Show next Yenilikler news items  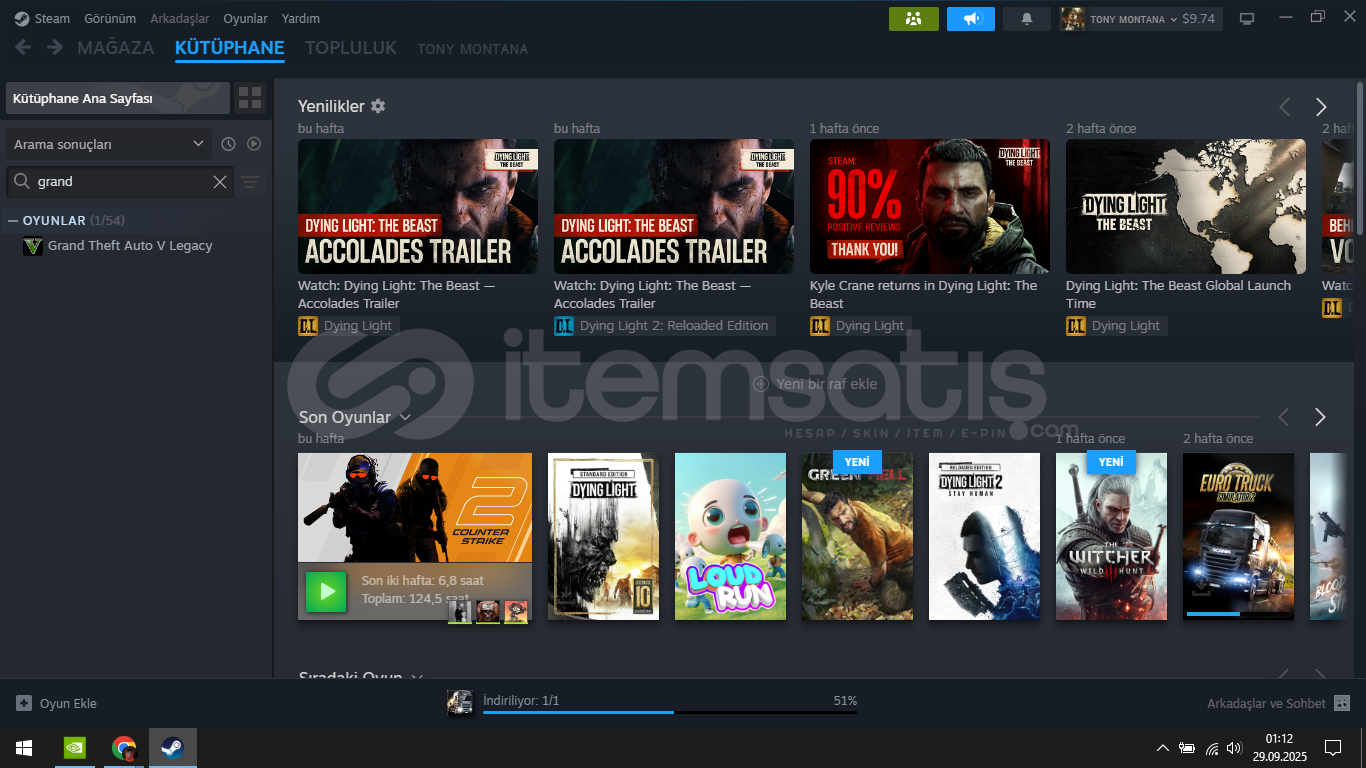[1321, 107]
